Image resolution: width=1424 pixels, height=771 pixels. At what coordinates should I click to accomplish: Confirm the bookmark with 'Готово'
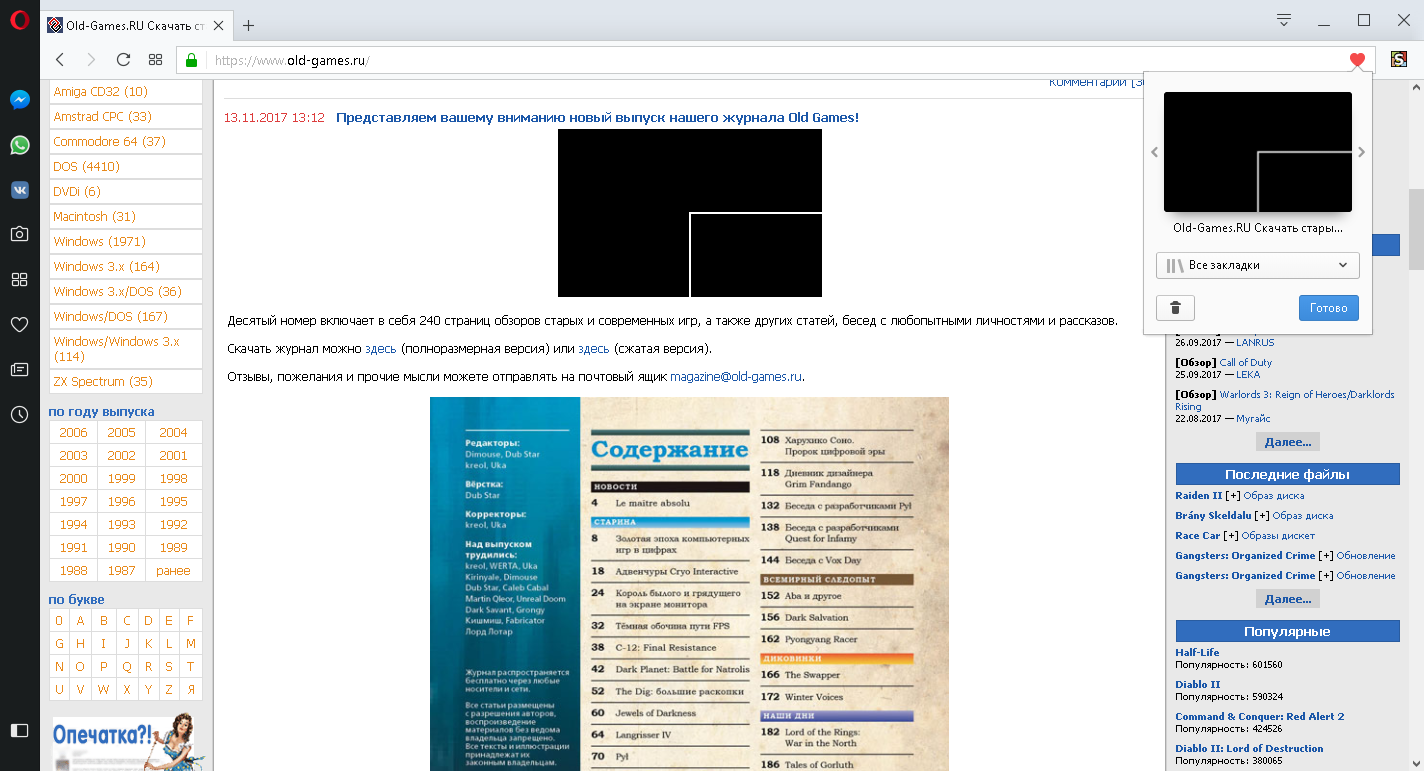pyautogui.click(x=1329, y=308)
